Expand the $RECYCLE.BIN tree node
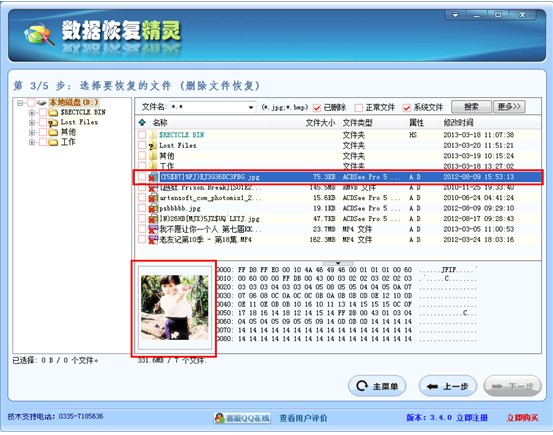553x435 pixels. (x=32, y=113)
